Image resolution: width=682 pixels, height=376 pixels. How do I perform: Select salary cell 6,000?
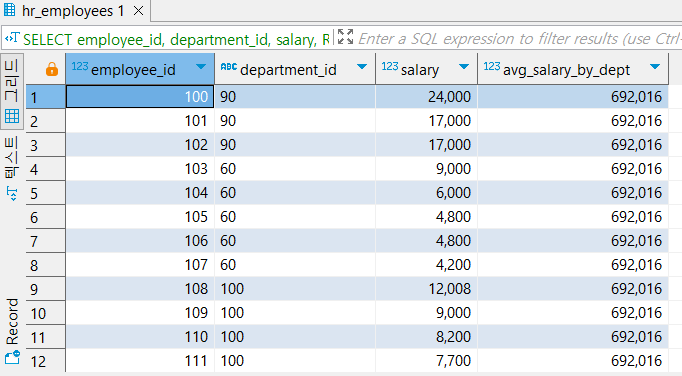coord(426,193)
